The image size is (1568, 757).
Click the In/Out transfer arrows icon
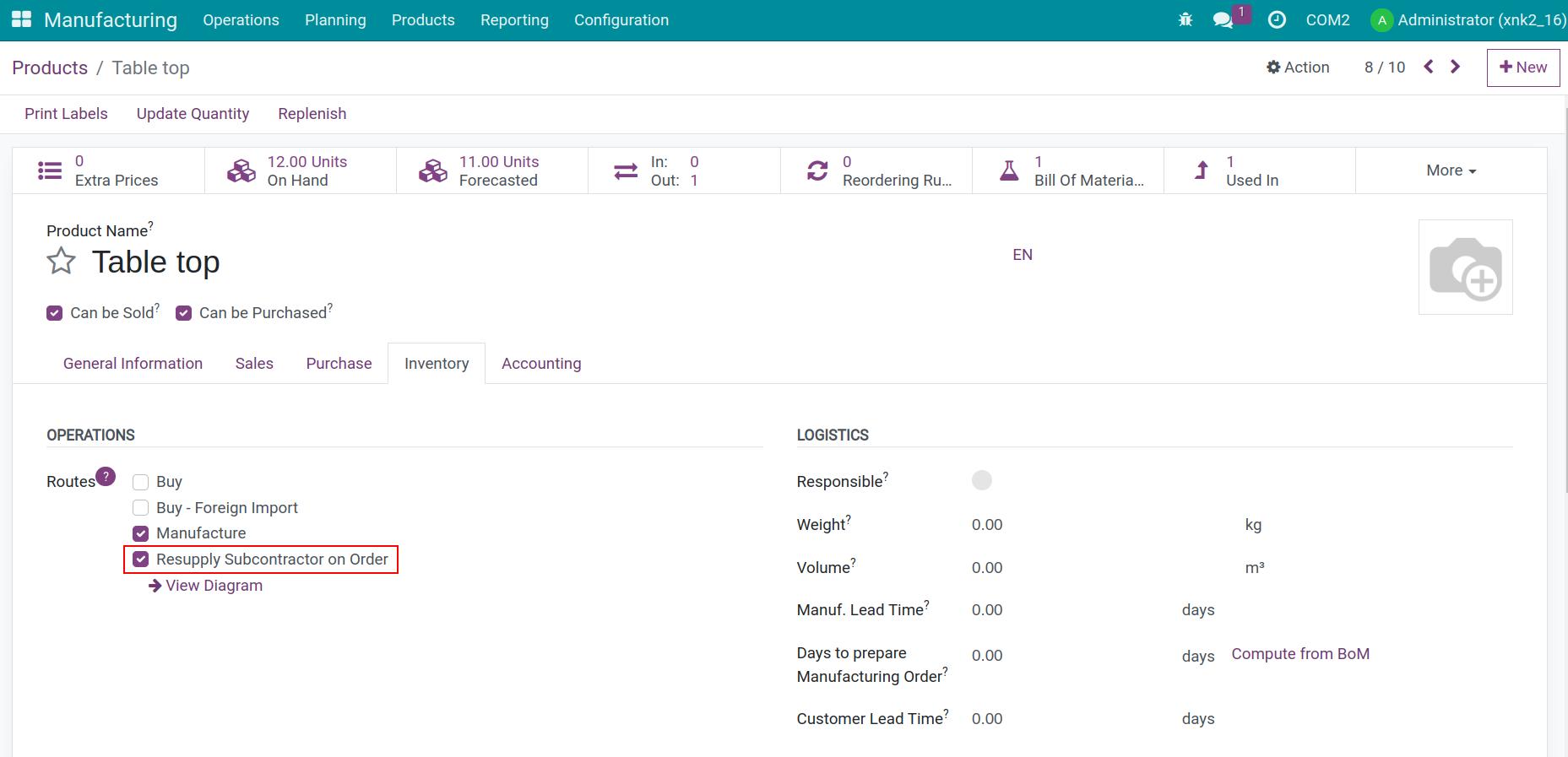pos(626,170)
